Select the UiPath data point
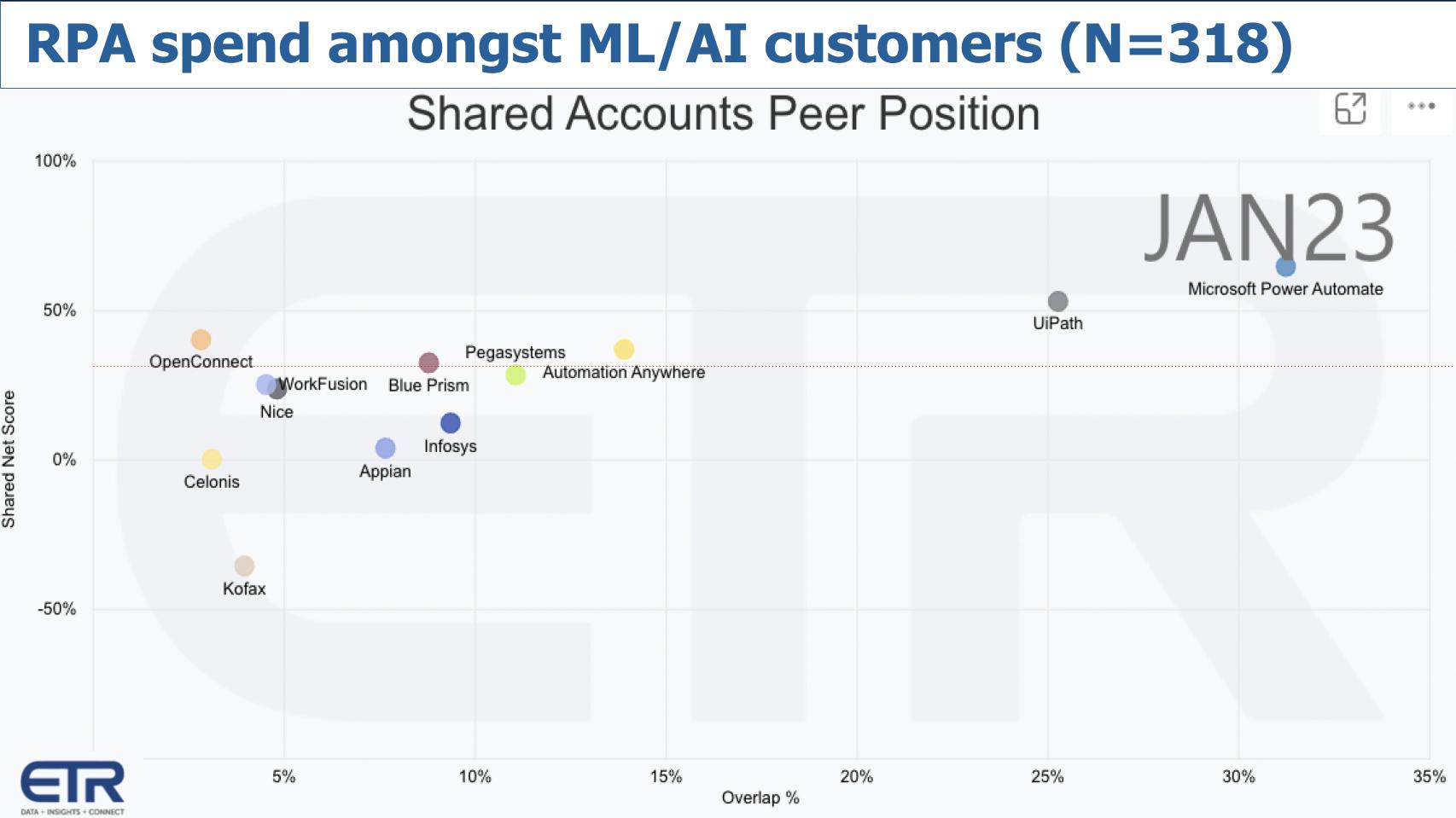Screen dimensions: 1456x818 pyautogui.click(x=1057, y=301)
